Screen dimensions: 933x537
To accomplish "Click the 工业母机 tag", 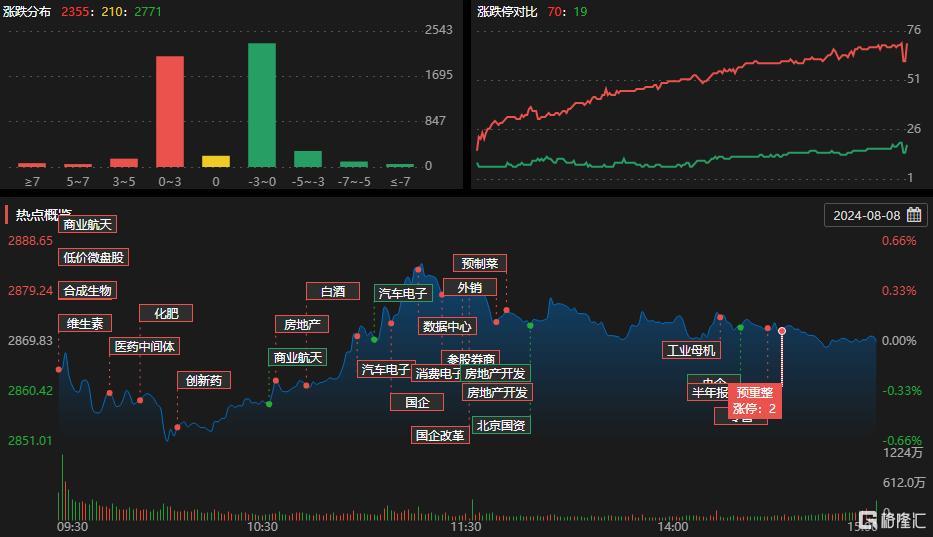I will pyautogui.click(x=691, y=350).
